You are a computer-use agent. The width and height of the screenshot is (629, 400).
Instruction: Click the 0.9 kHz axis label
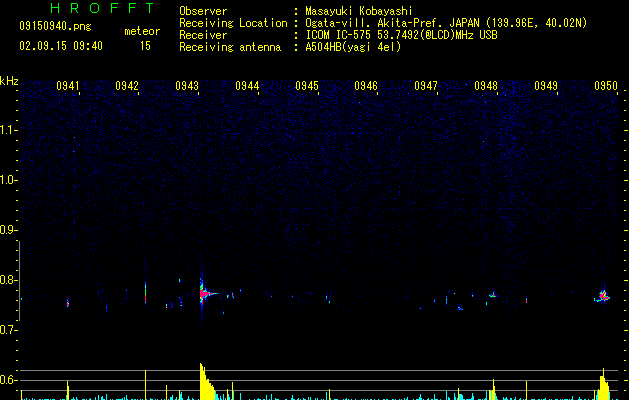(8, 230)
